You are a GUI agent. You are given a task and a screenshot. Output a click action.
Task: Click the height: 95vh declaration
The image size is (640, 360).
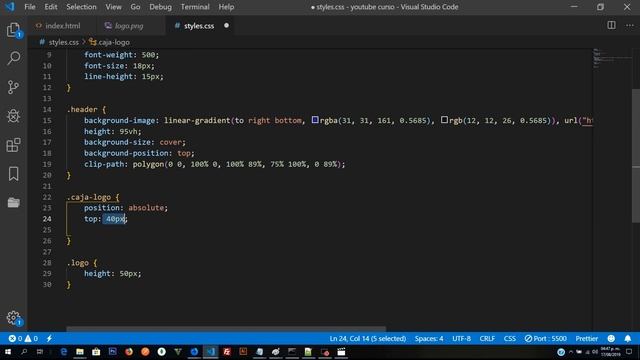coord(113,131)
